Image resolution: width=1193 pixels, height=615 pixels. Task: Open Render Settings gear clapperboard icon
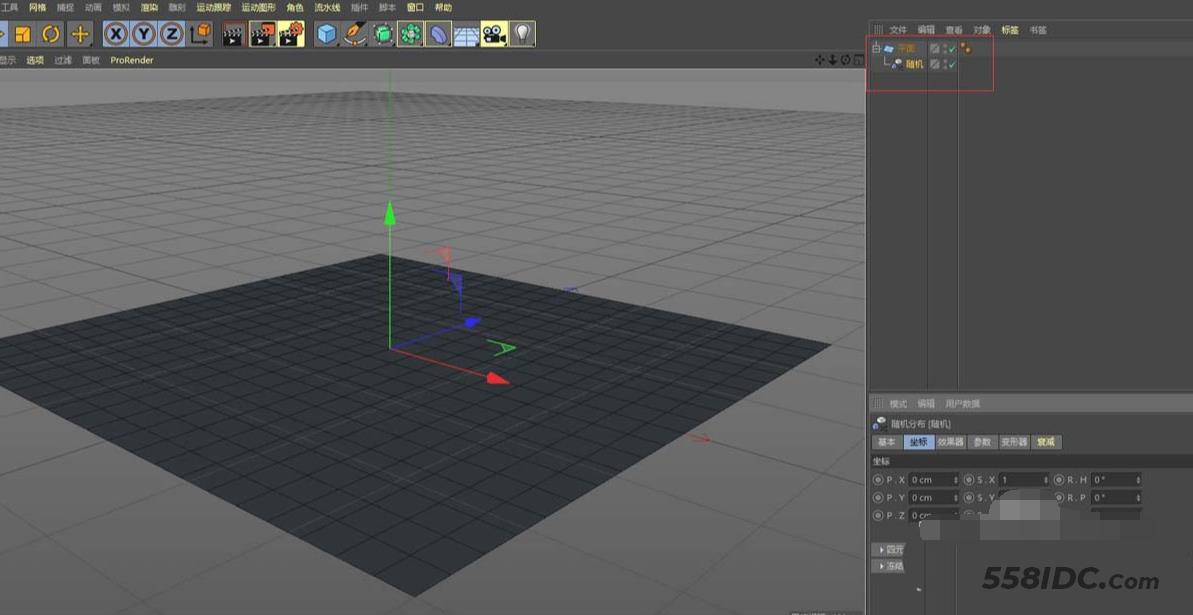pyautogui.click(x=291, y=33)
